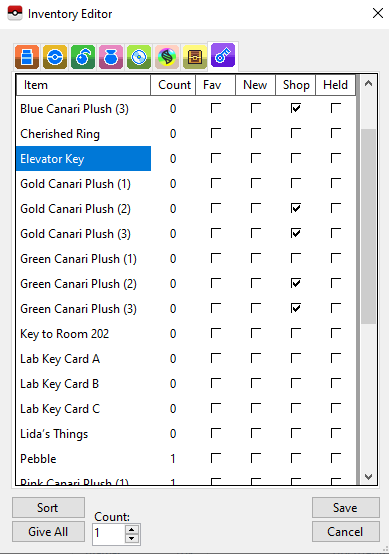The height and width of the screenshot is (554, 389).
Task: Open the pink pouch bag tab
Action: tap(111, 57)
